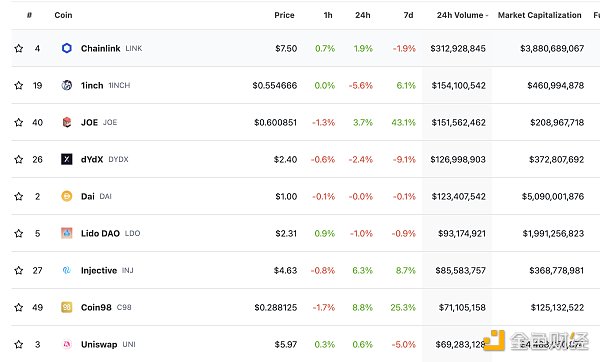The width and height of the screenshot is (600, 362).
Task: Sort table by Market Capitalization header
Action: 540,15
